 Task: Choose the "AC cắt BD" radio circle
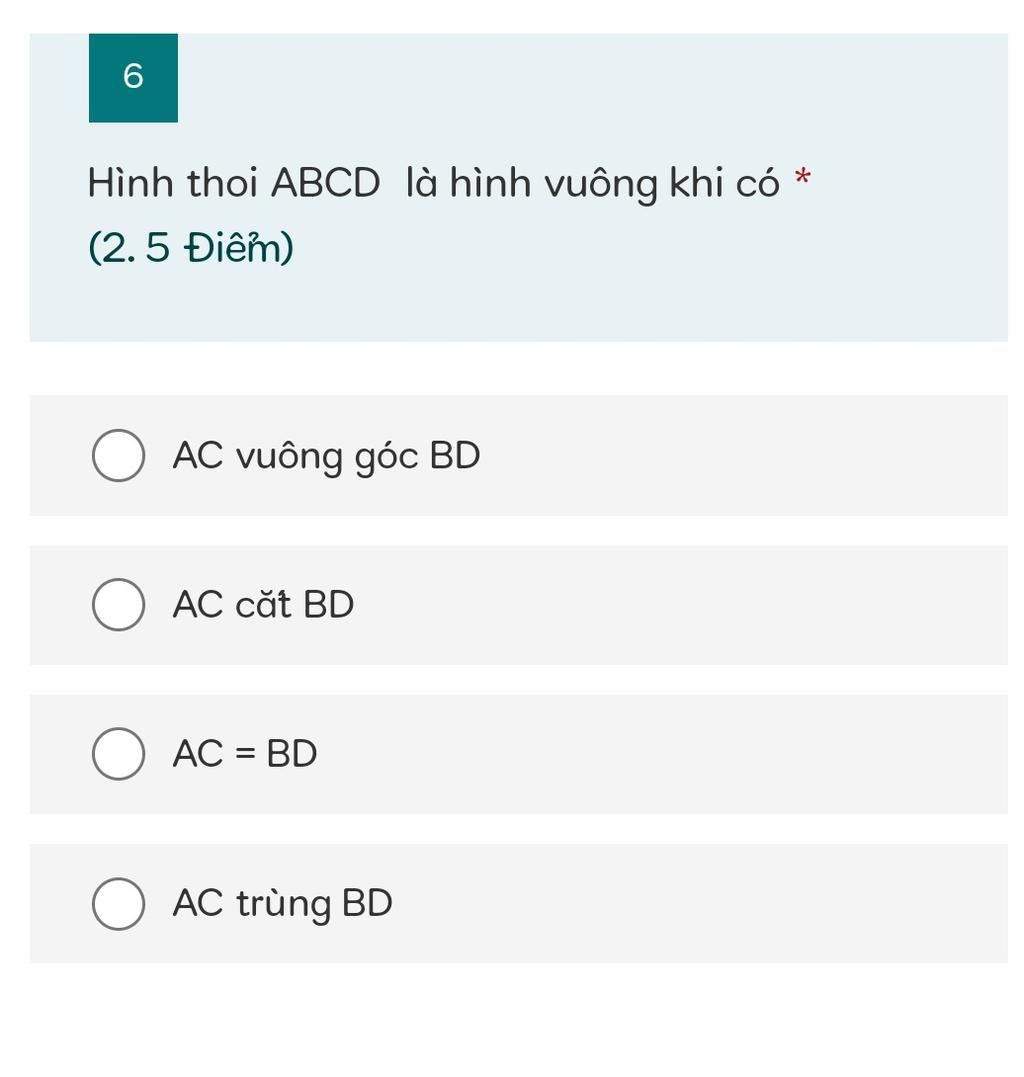tap(118, 604)
